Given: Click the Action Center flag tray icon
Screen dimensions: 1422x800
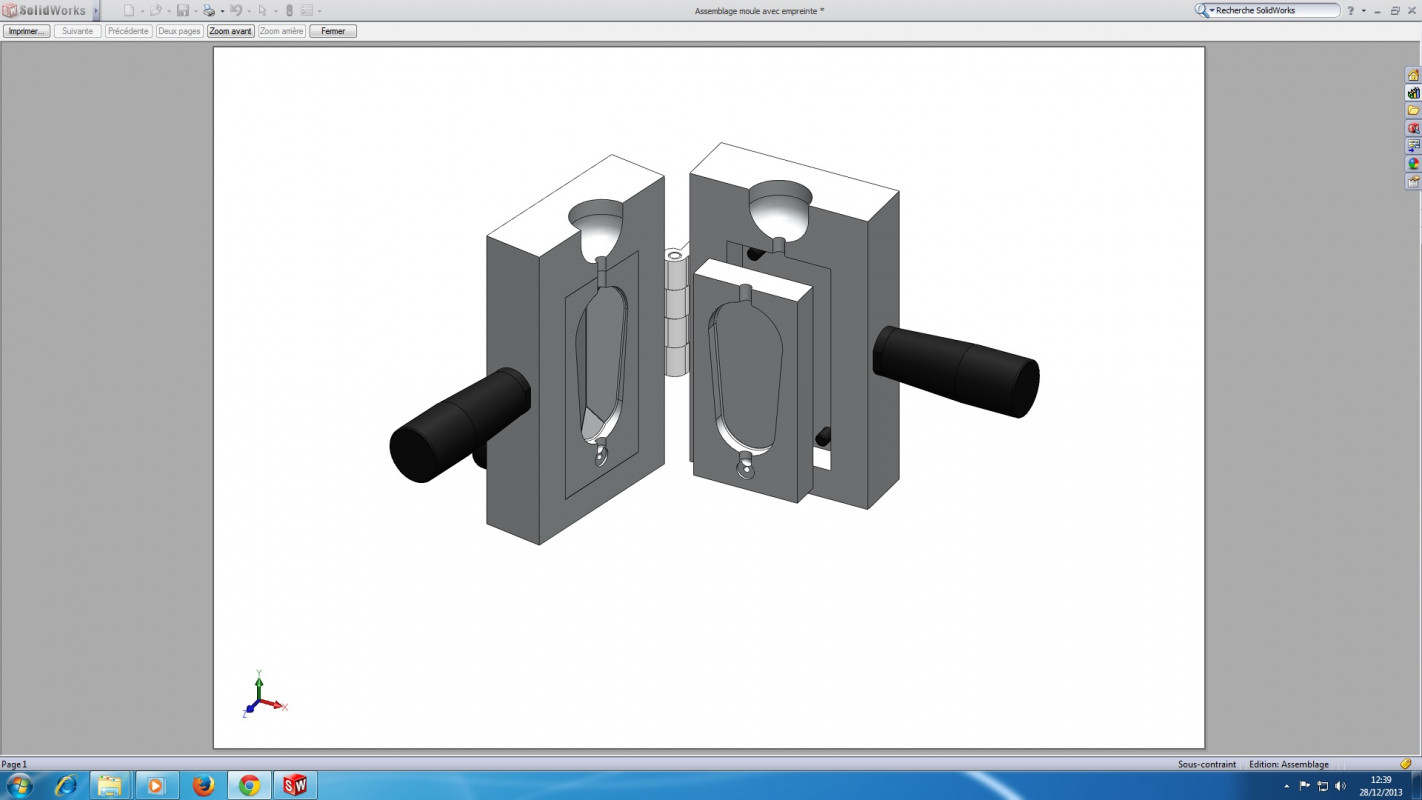Looking at the screenshot, I should (x=1305, y=786).
